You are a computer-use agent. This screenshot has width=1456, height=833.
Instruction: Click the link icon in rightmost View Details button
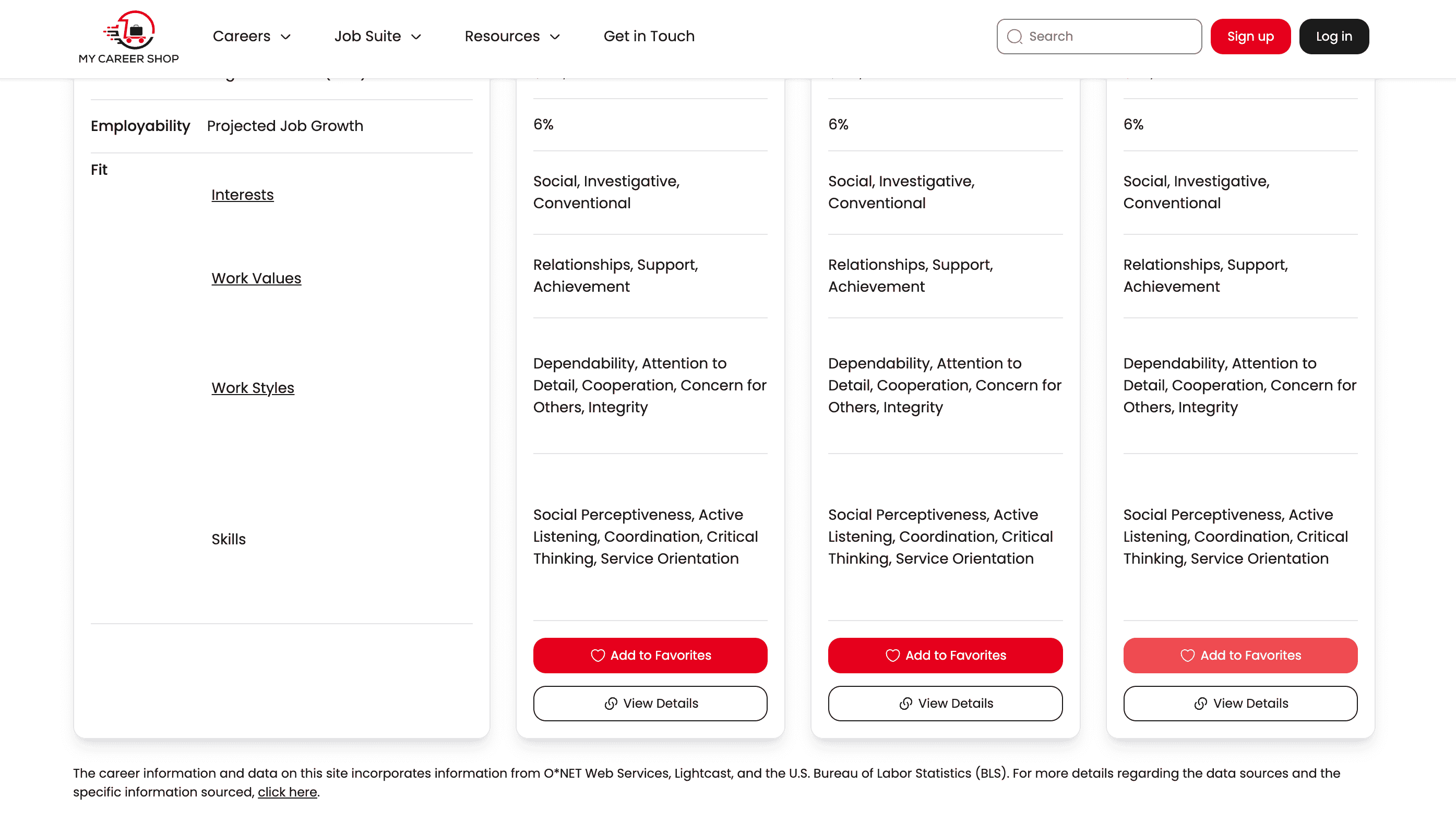click(x=1200, y=703)
